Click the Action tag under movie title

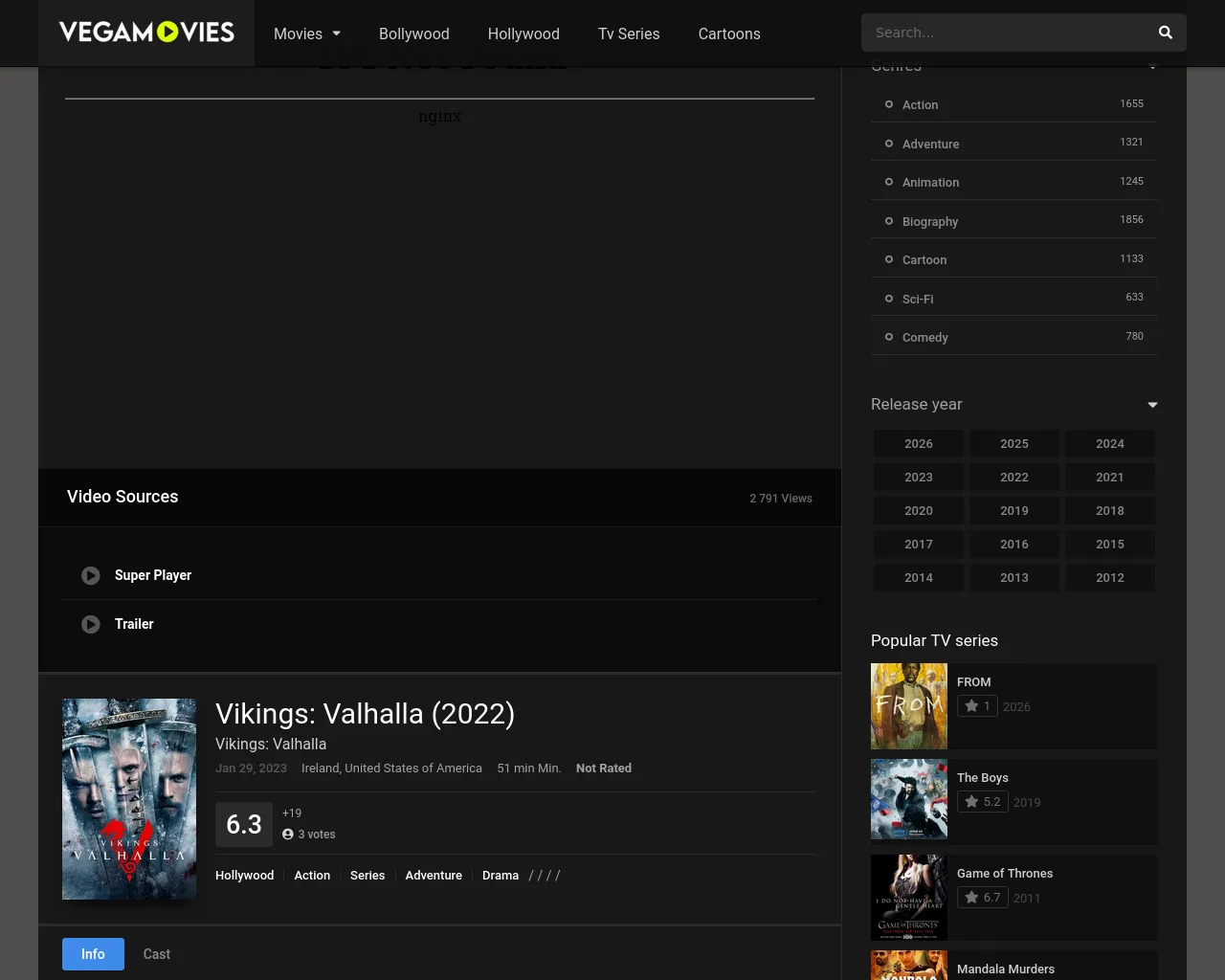click(x=312, y=876)
